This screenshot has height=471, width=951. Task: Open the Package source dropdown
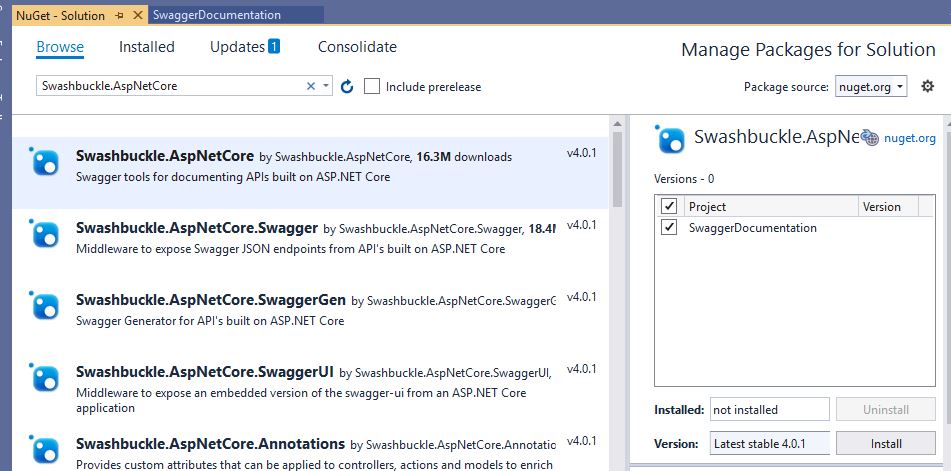click(x=871, y=87)
